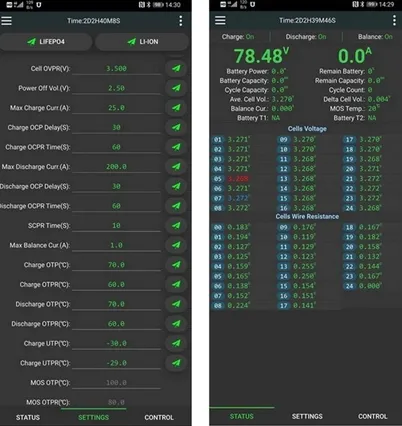This screenshot has height=426, width=402.
Task: Open hamburger menu on settings screen
Action: [x=6, y=21]
